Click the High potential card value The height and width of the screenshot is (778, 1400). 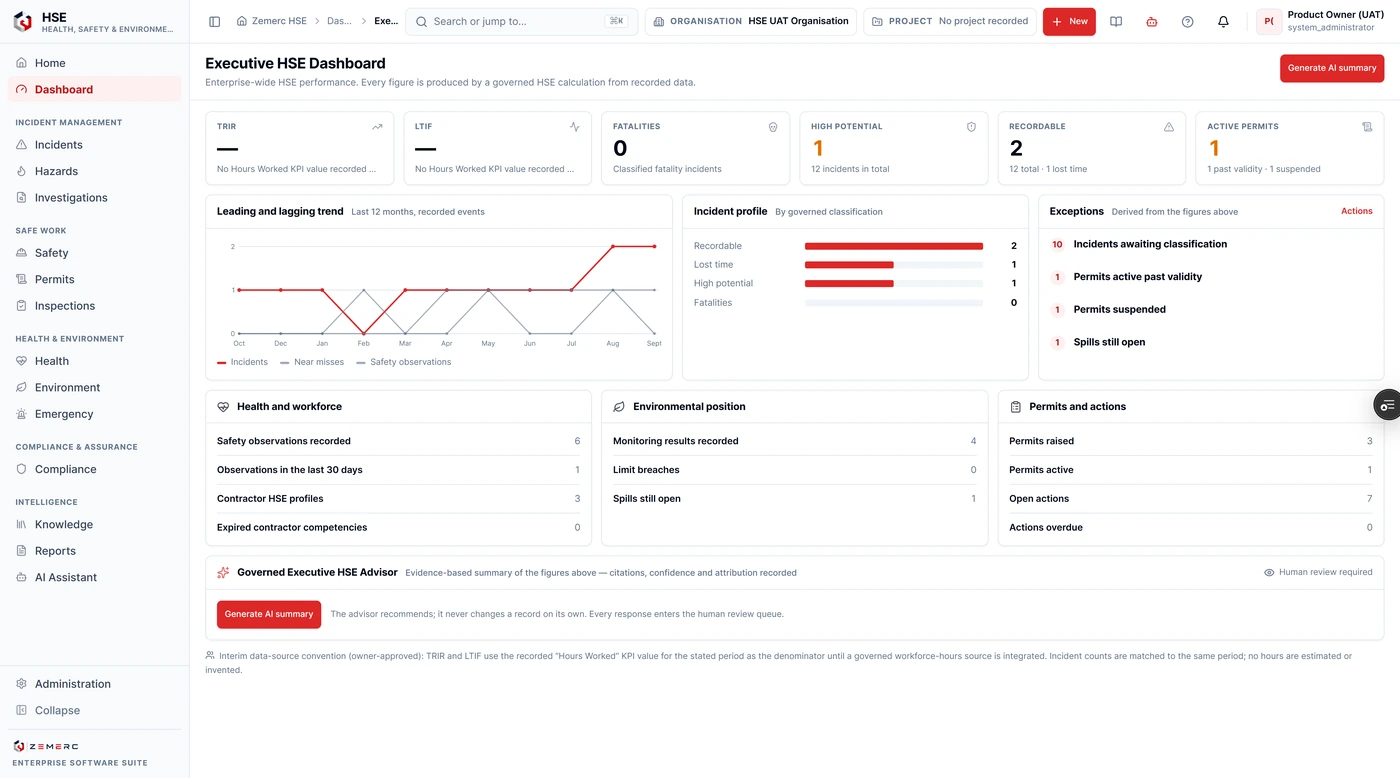818,148
